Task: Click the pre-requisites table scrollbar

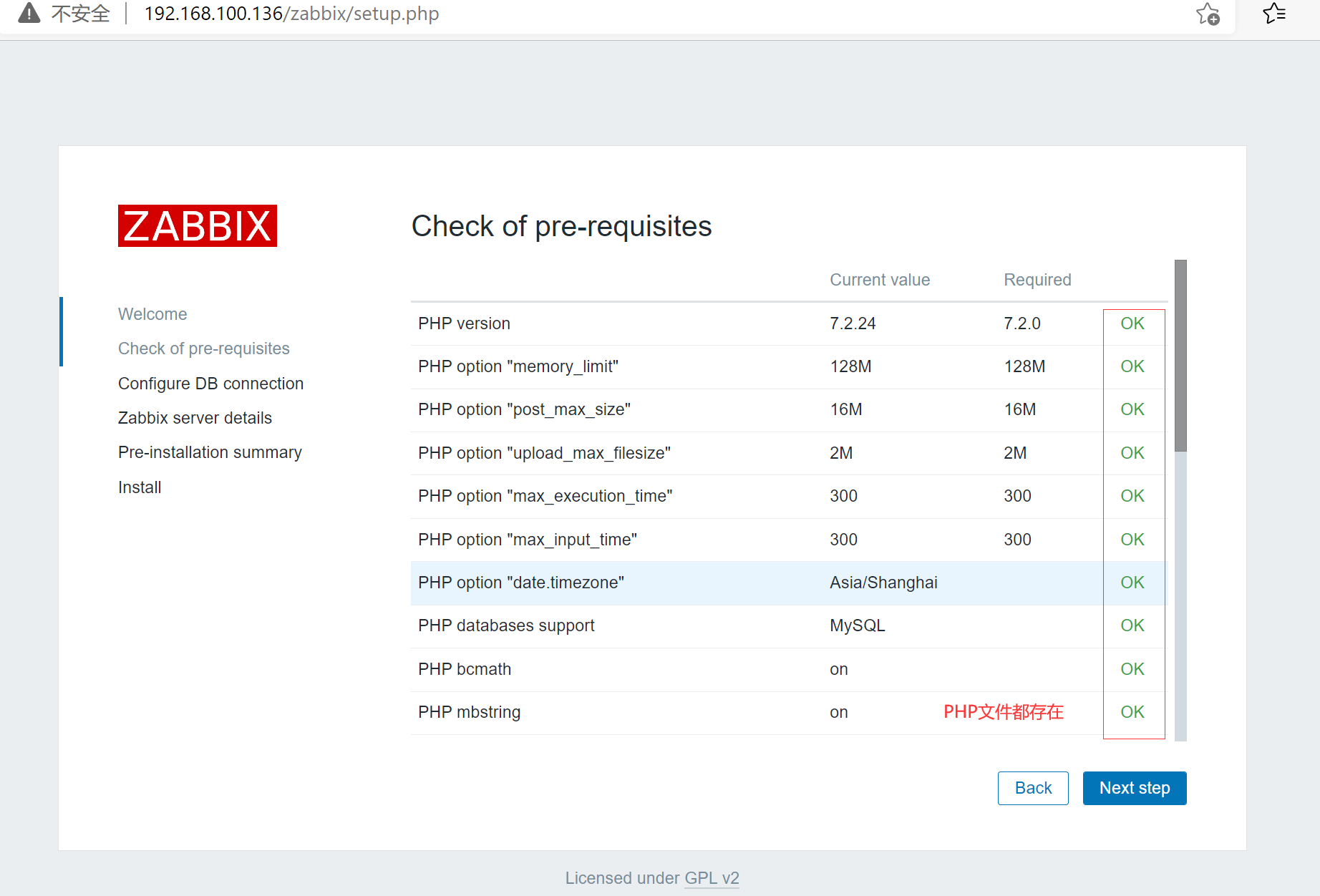Action: (1180, 358)
